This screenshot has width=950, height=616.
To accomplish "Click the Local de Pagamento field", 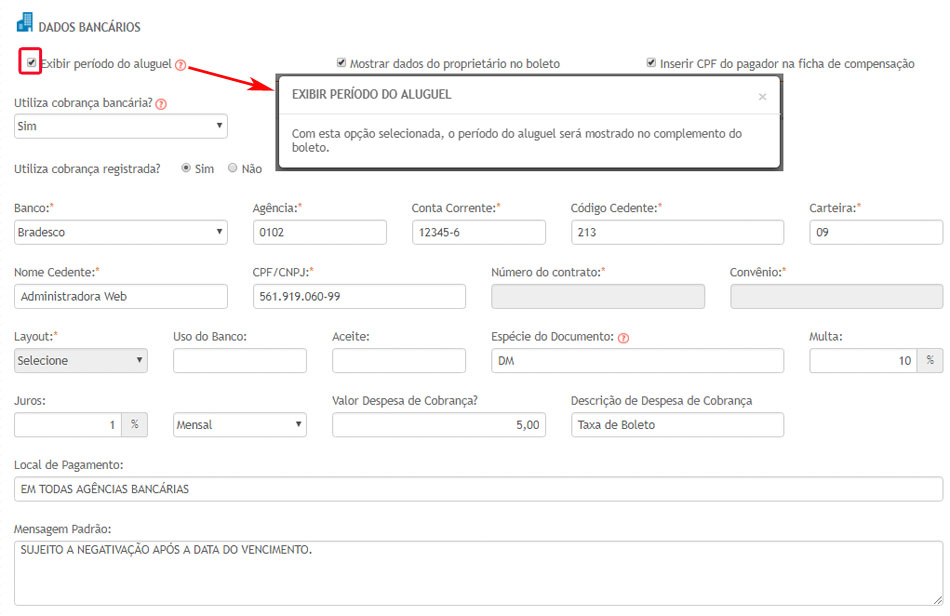I will coord(478,489).
